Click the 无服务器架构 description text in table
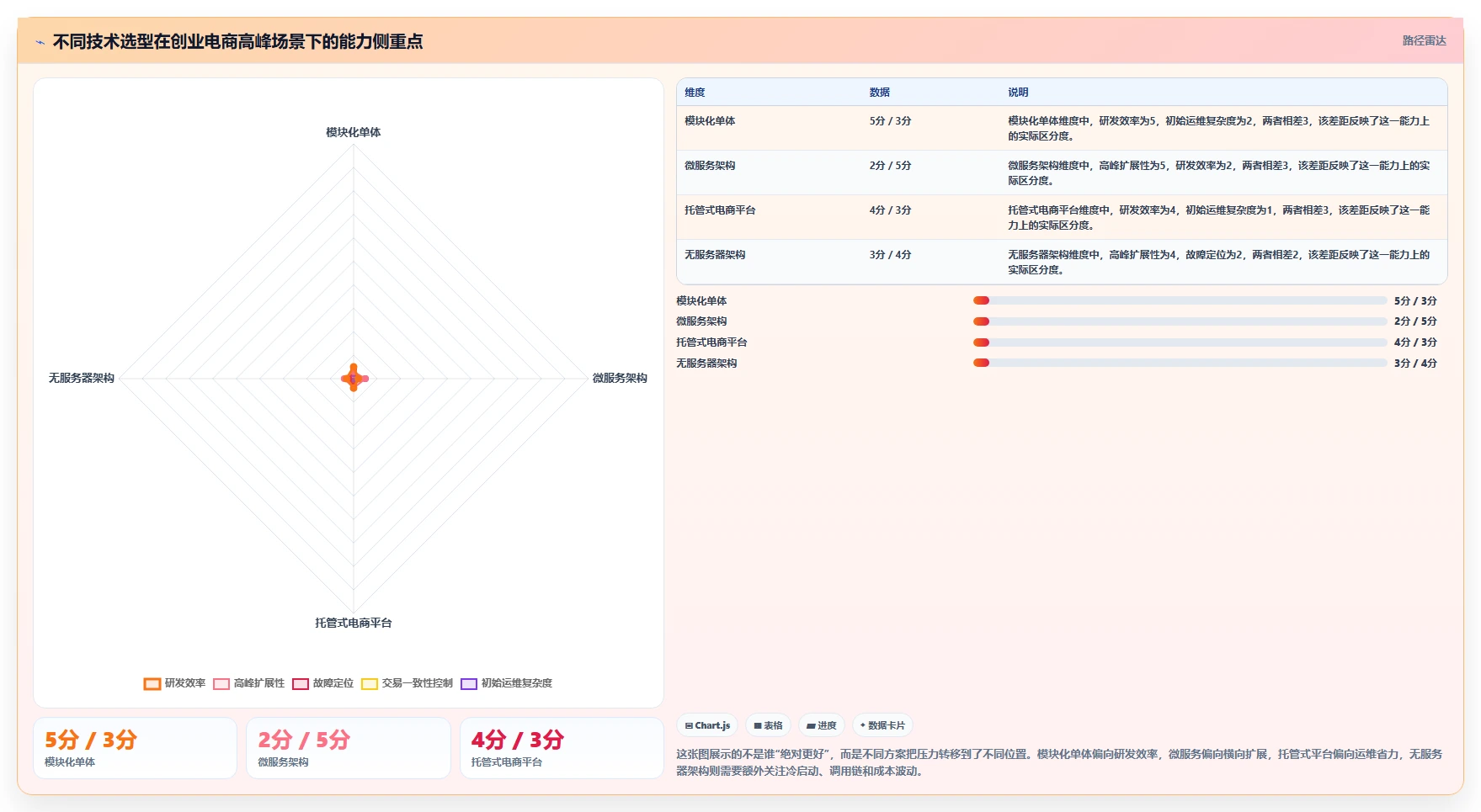1481x812 pixels. tap(1219, 263)
